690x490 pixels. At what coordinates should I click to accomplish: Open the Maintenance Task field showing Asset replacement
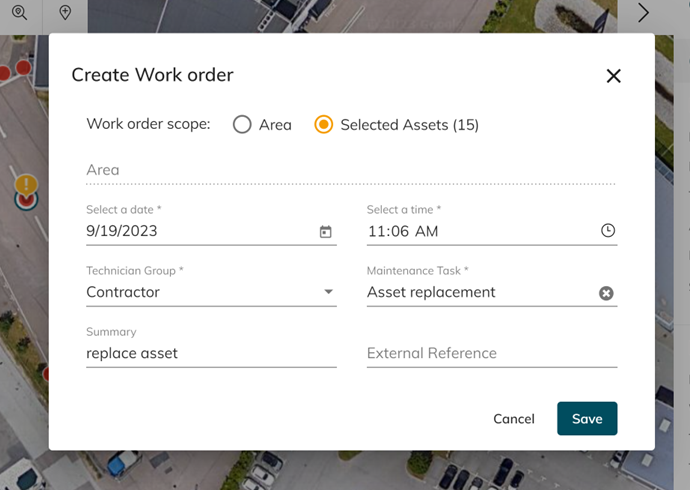pyautogui.click(x=478, y=293)
